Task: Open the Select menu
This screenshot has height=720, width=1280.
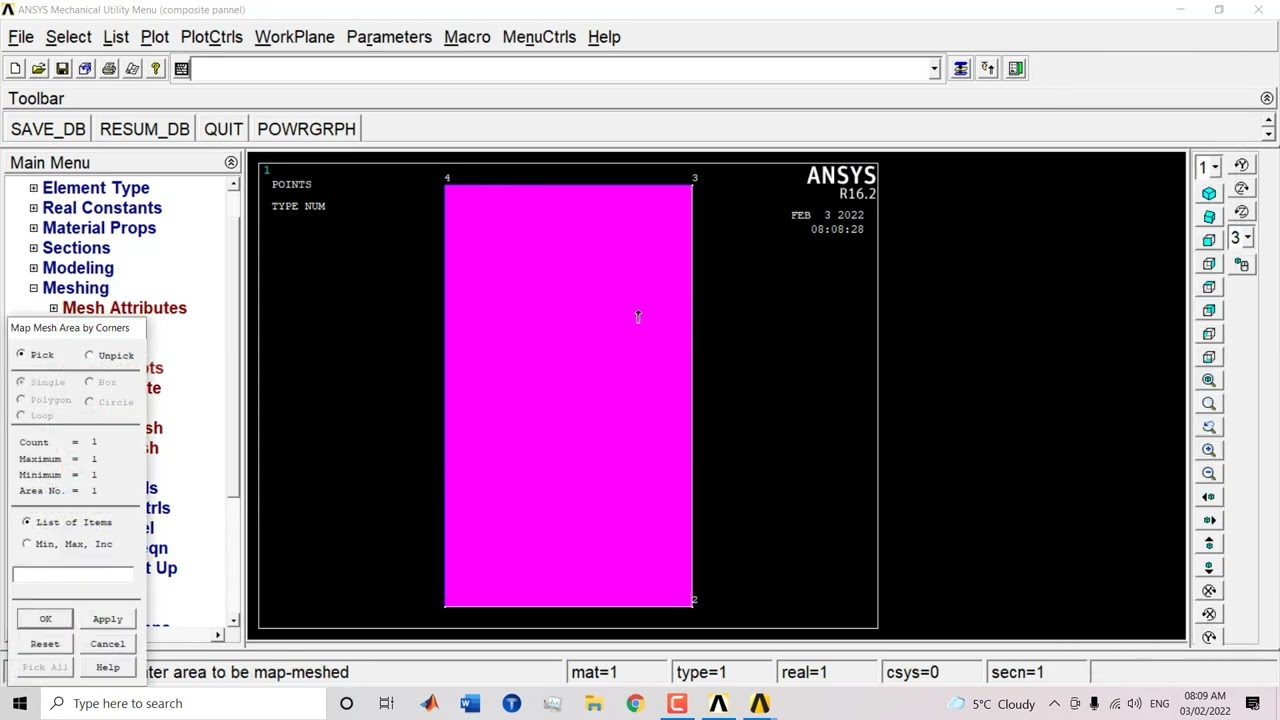Action: pyautogui.click(x=69, y=37)
